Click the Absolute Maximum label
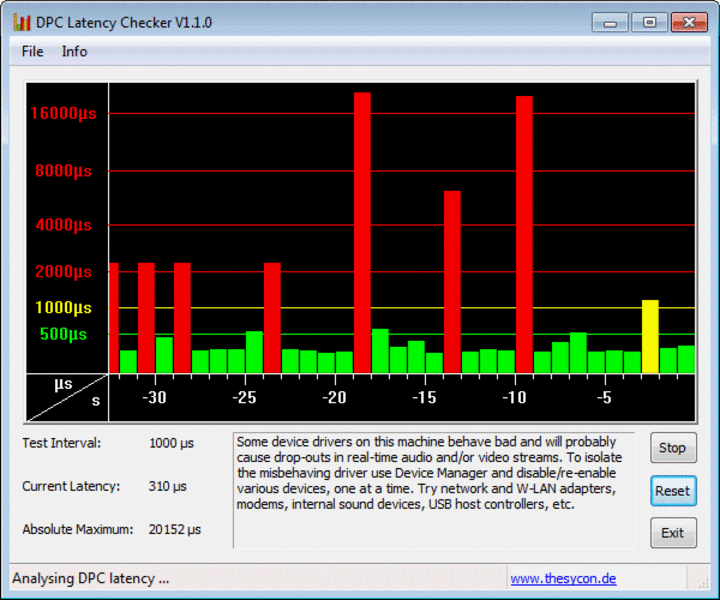The width and height of the screenshot is (720, 600). 78,530
